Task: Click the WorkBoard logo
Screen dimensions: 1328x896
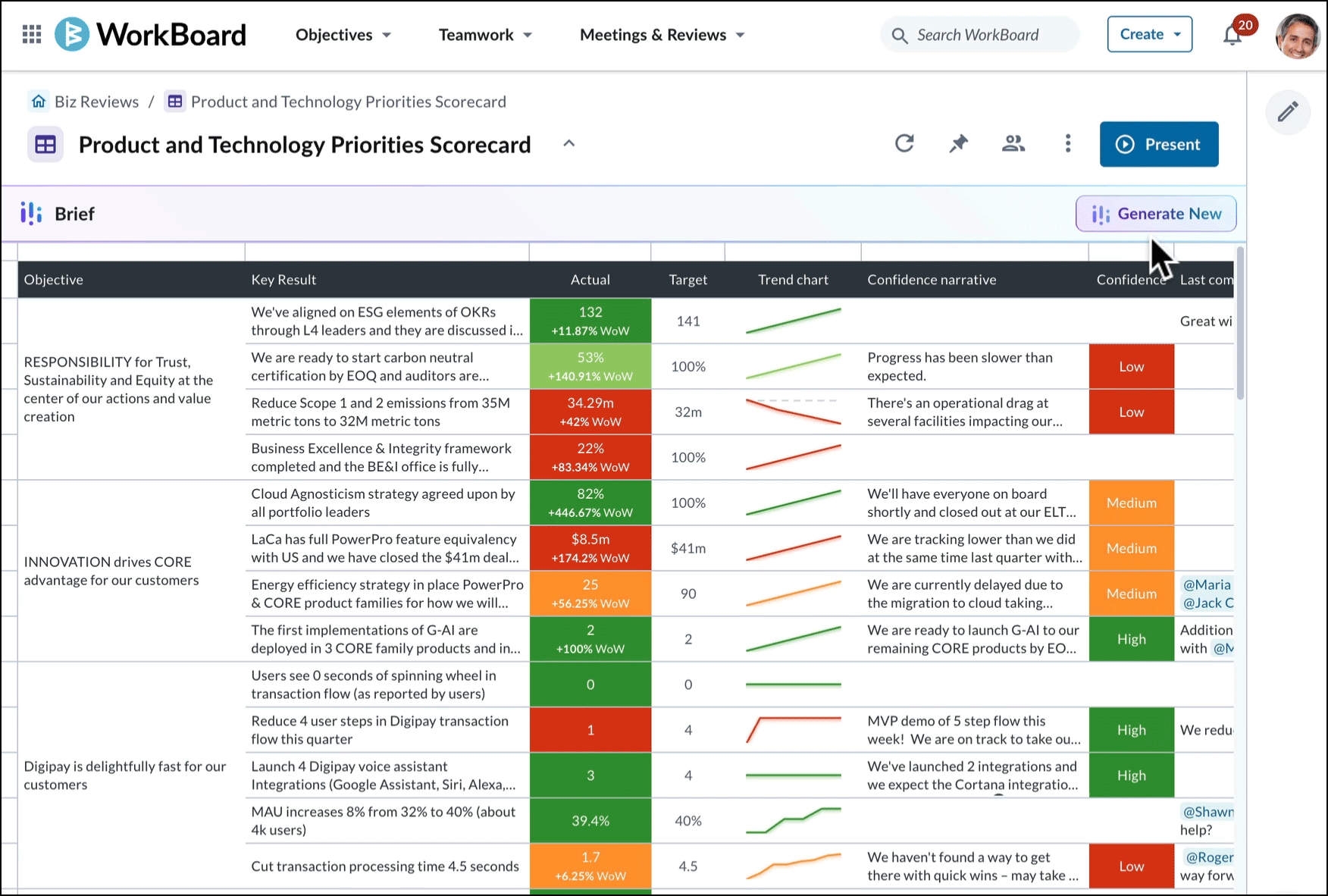Action: 150,34
